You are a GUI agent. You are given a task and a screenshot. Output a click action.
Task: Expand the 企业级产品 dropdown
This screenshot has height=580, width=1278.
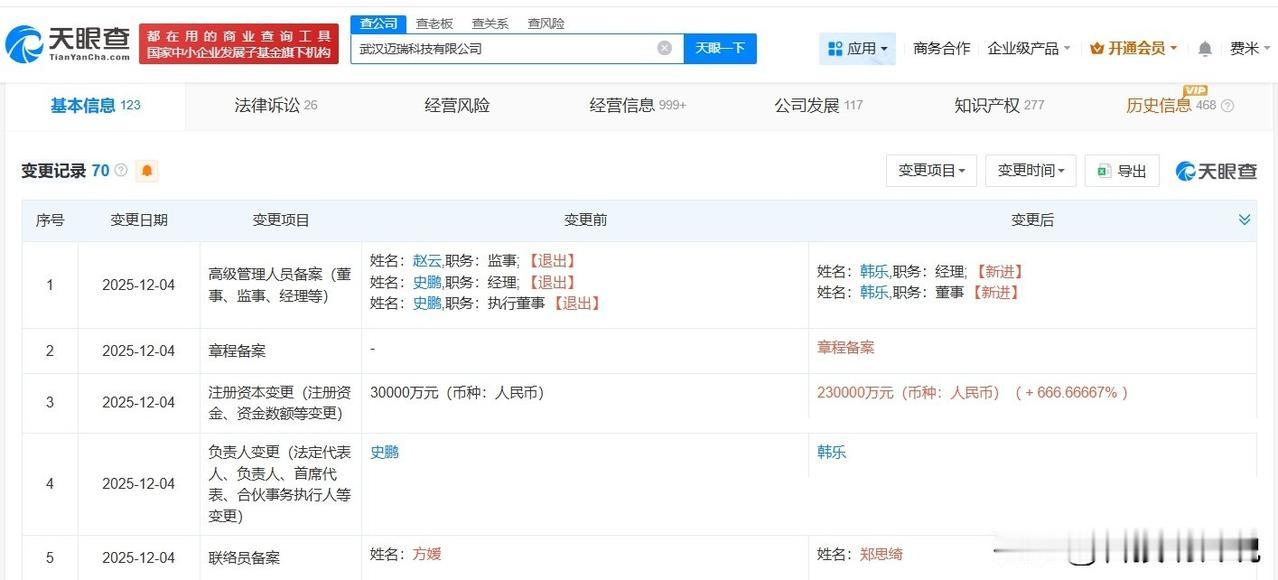[x=1029, y=48]
